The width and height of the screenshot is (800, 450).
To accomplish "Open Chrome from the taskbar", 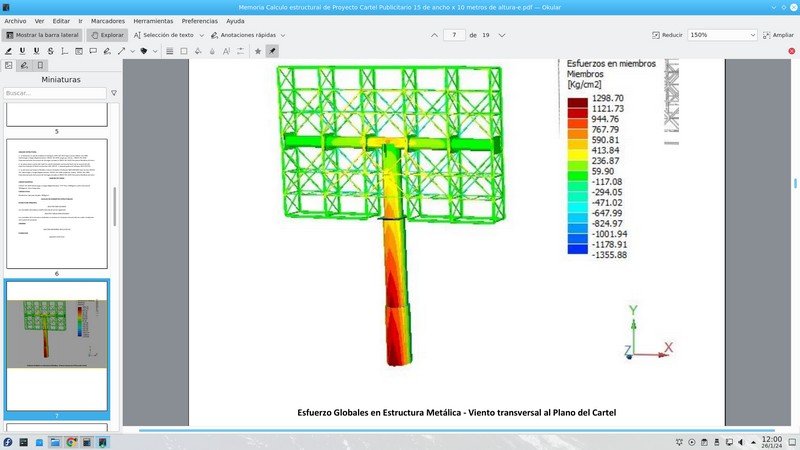I will pos(71,442).
